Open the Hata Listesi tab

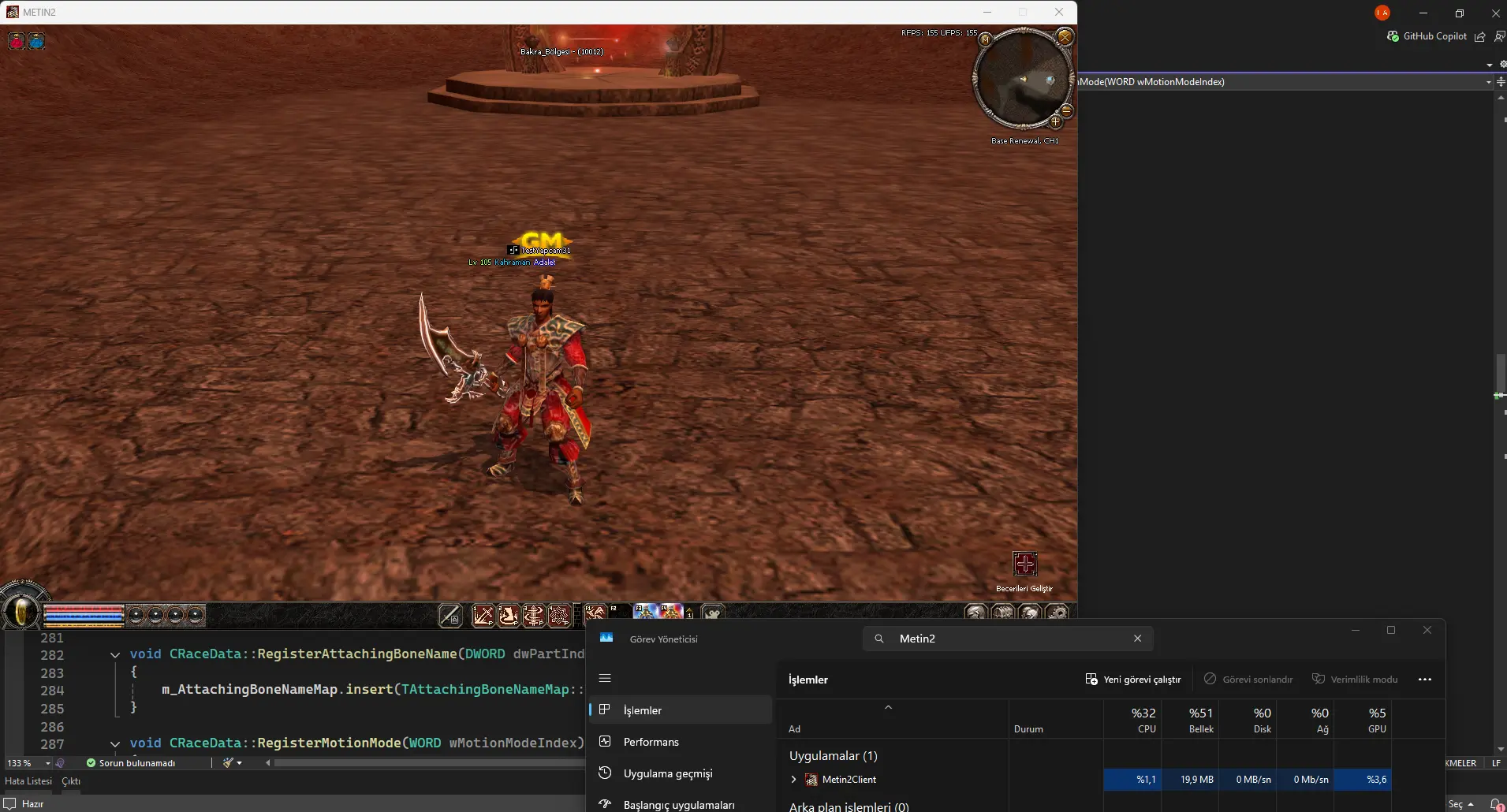[28, 781]
